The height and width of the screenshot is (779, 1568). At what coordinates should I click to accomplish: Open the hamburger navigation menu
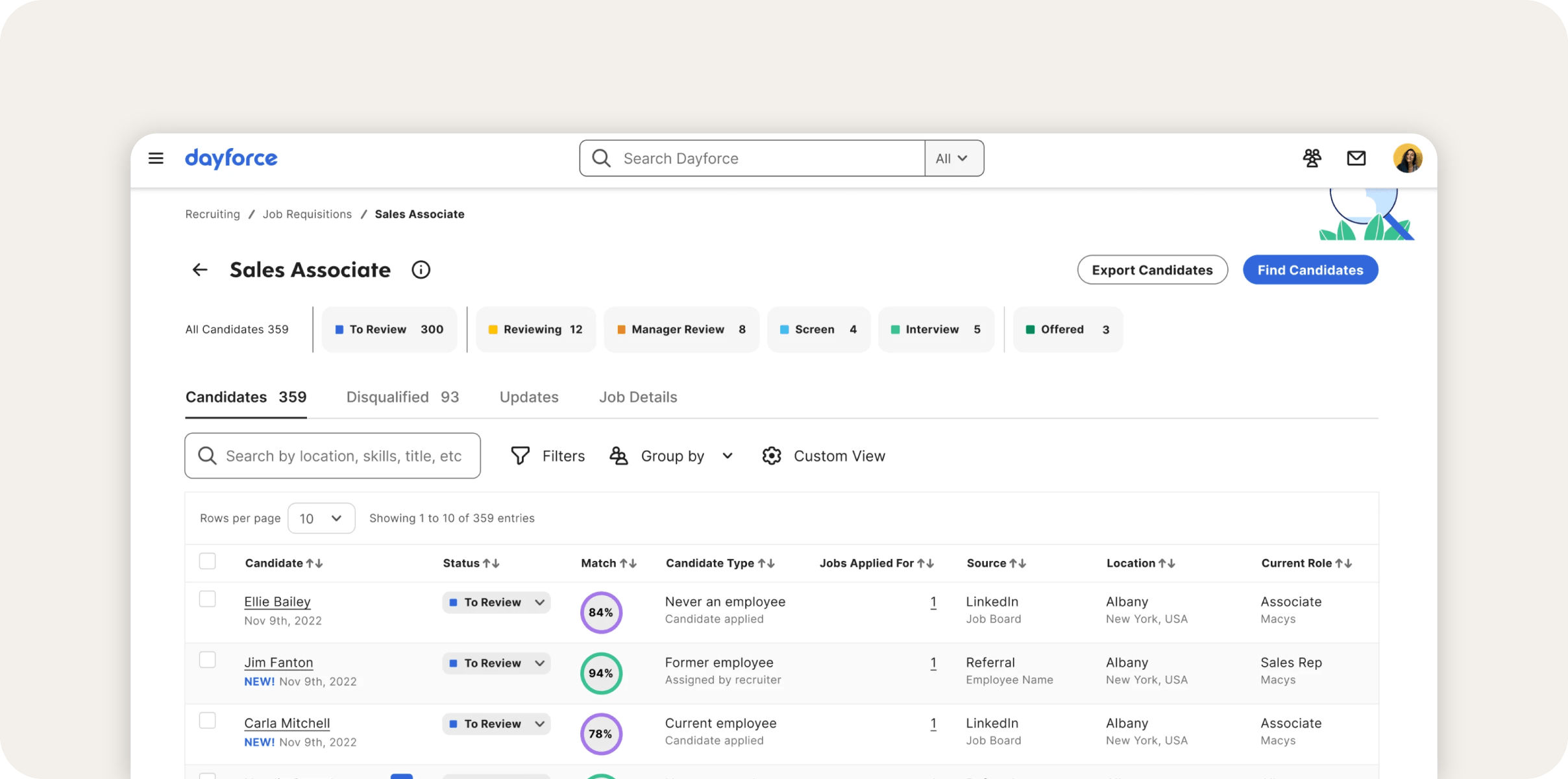point(156,158)
